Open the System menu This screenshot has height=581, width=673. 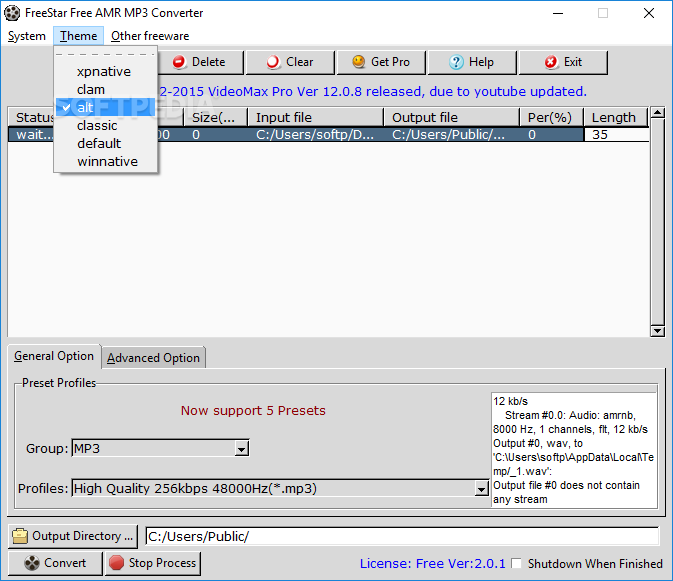pos(27,36)
